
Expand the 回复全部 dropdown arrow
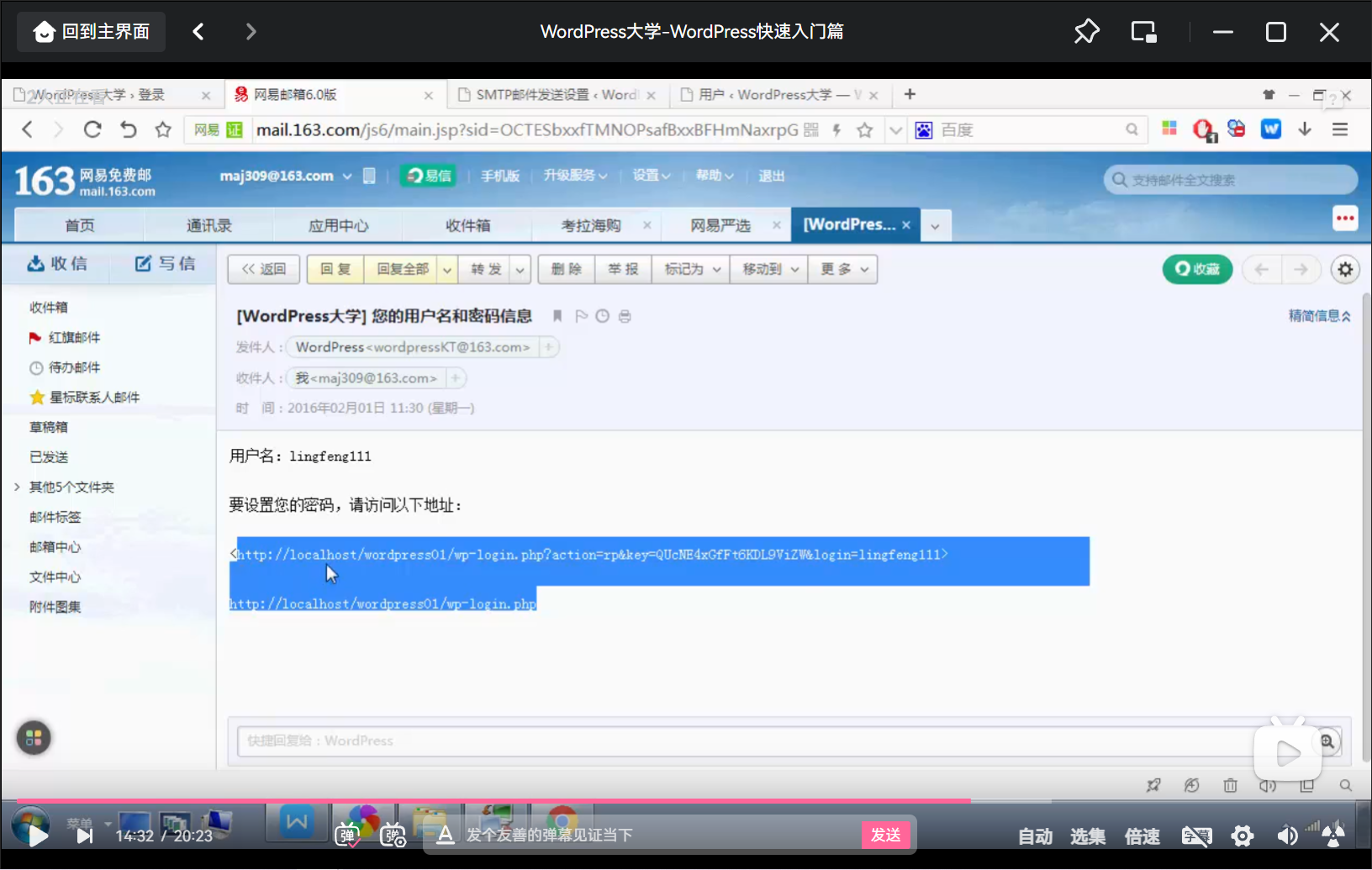(x=447, y=270)
